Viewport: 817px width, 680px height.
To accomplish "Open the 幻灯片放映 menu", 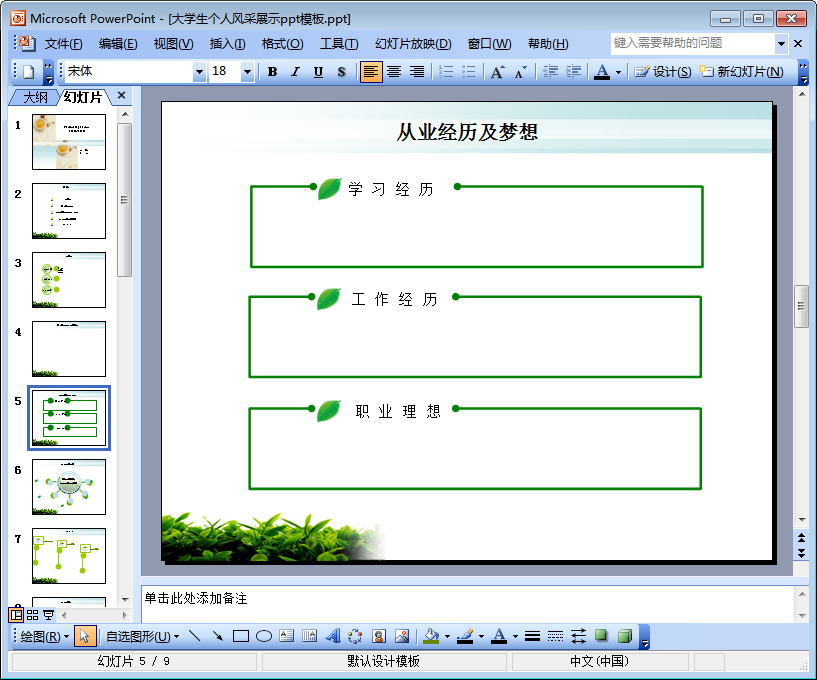I will [413, 44].
